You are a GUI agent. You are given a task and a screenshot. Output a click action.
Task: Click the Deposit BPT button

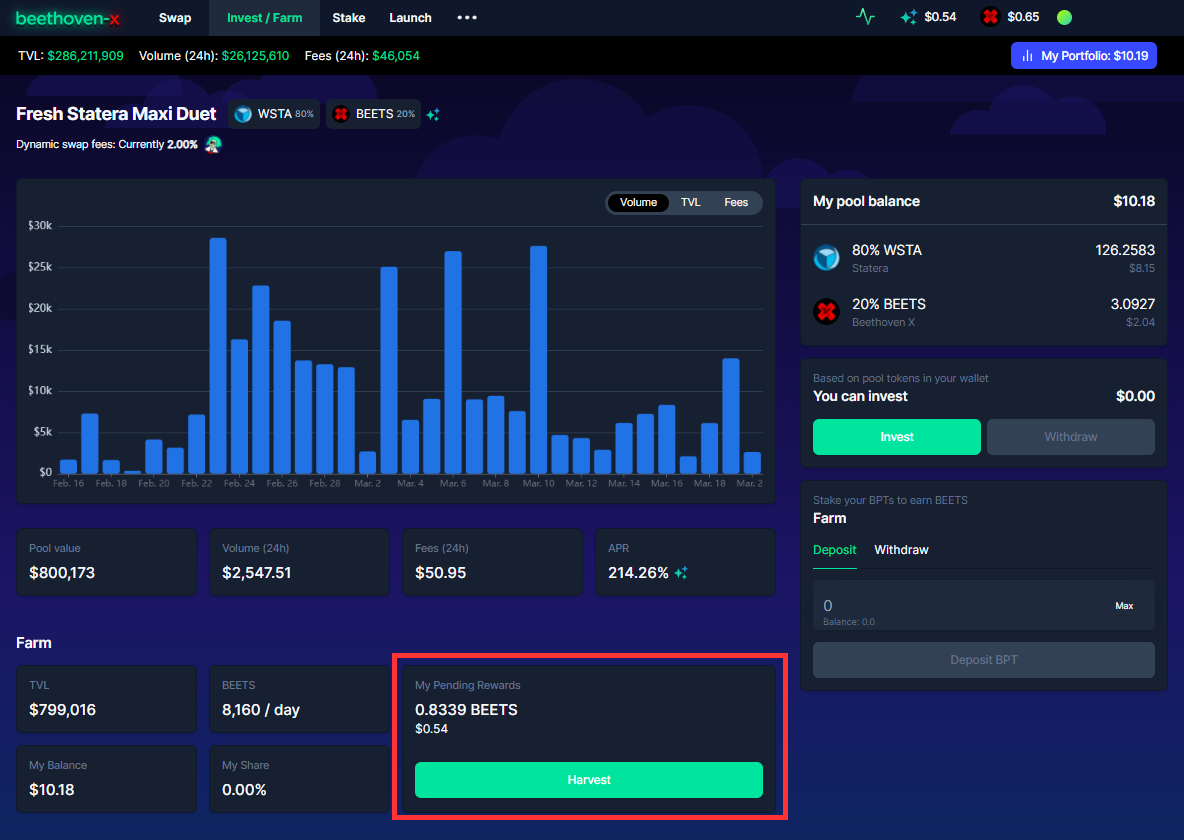pyautogui.click(x=983, y=659)
